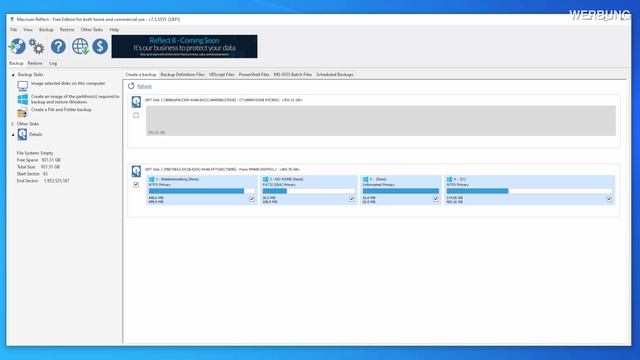Uncheck the partition 4 (C:) checkbox
The width and height of the screenshot is (640, 360).
click(x=609, y=199)
